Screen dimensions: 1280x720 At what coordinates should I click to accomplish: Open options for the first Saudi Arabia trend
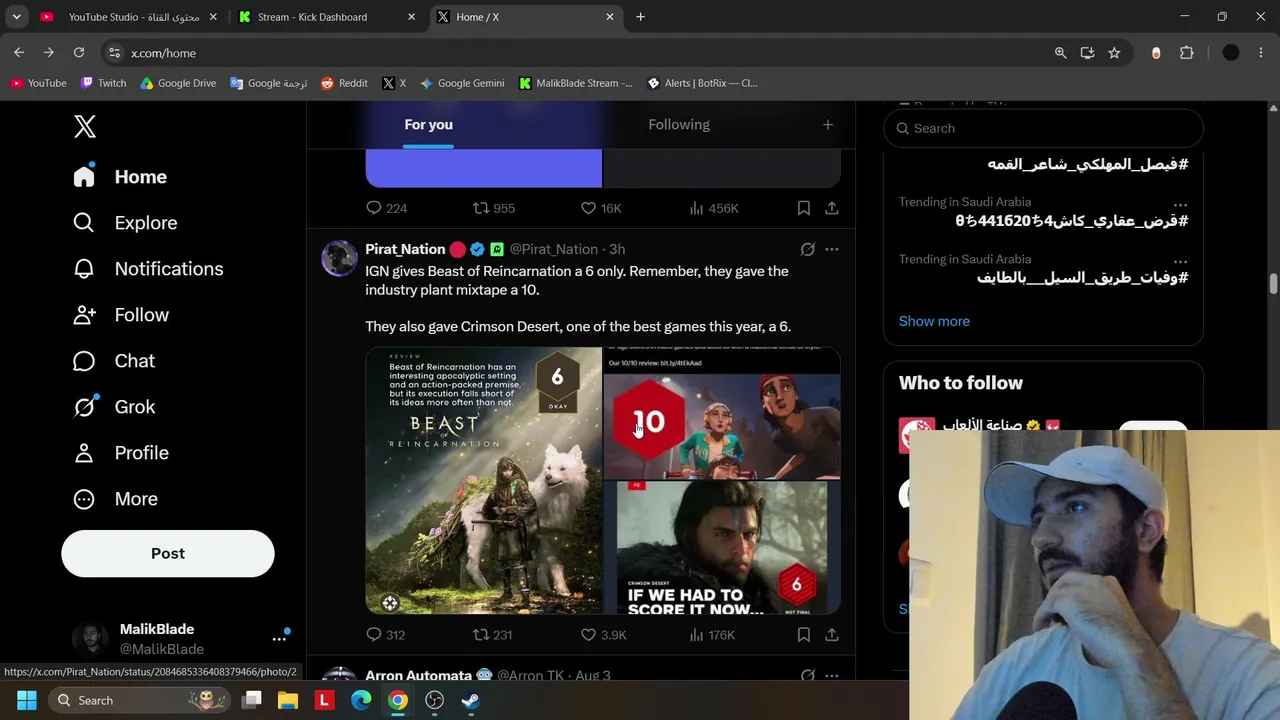pyautogui.click(x=1181, y=203)
